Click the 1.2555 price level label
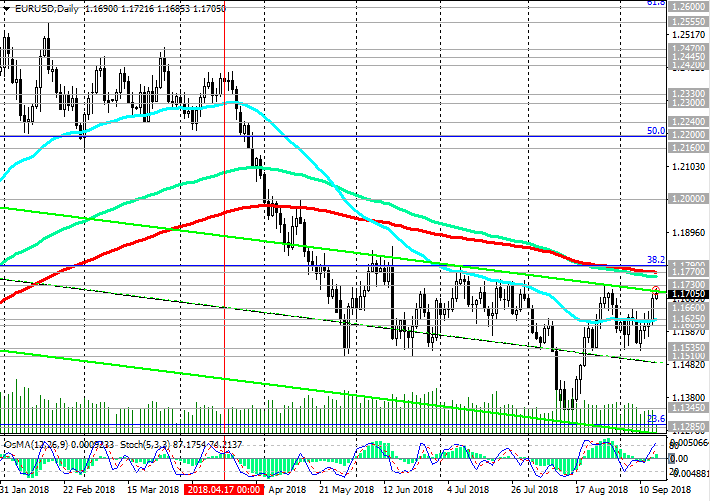This screenshot has height=501, width=710. (x=688, y=21)
